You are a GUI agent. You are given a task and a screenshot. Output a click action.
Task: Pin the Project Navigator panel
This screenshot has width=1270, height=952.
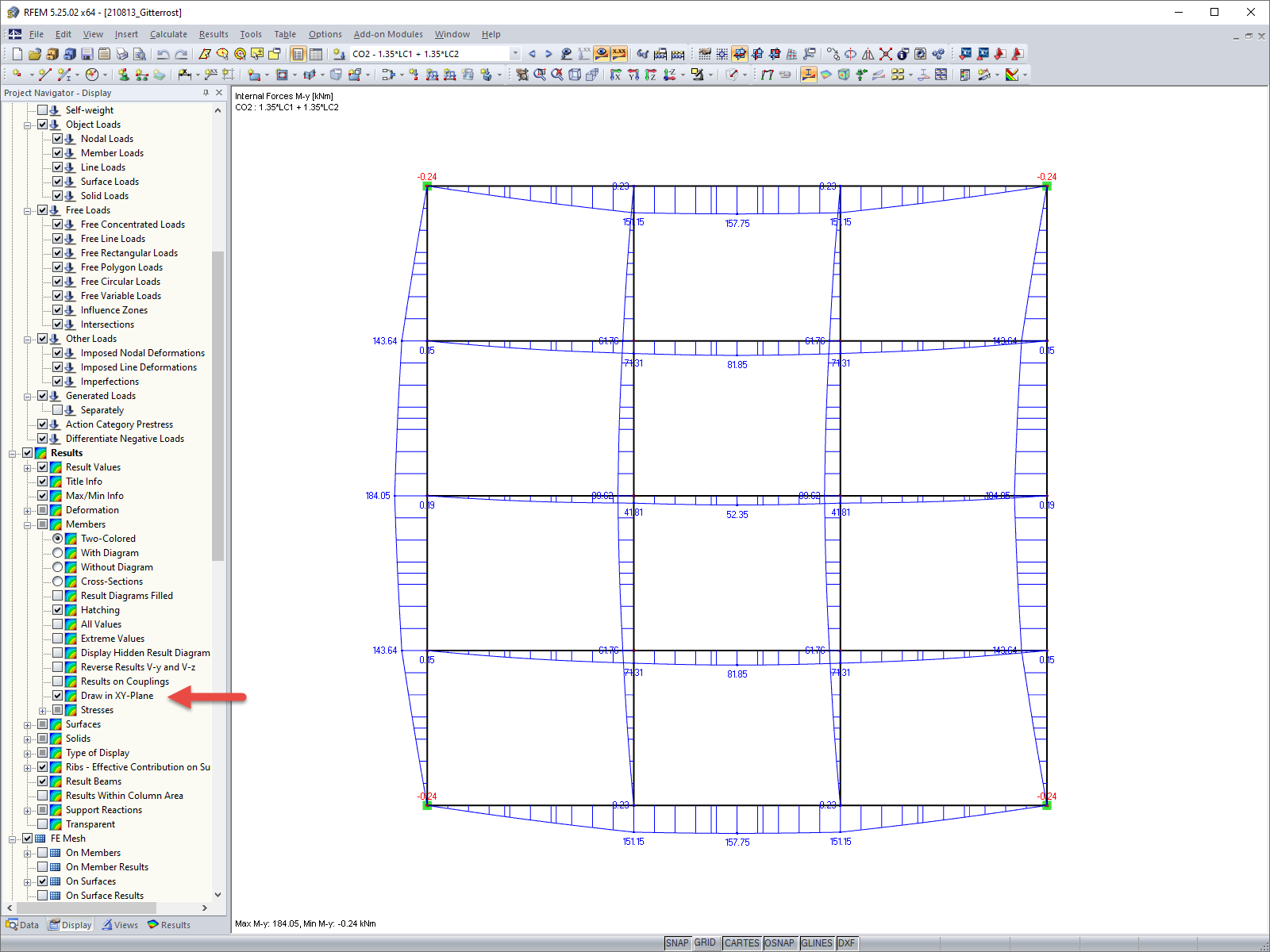coord(206,93)
